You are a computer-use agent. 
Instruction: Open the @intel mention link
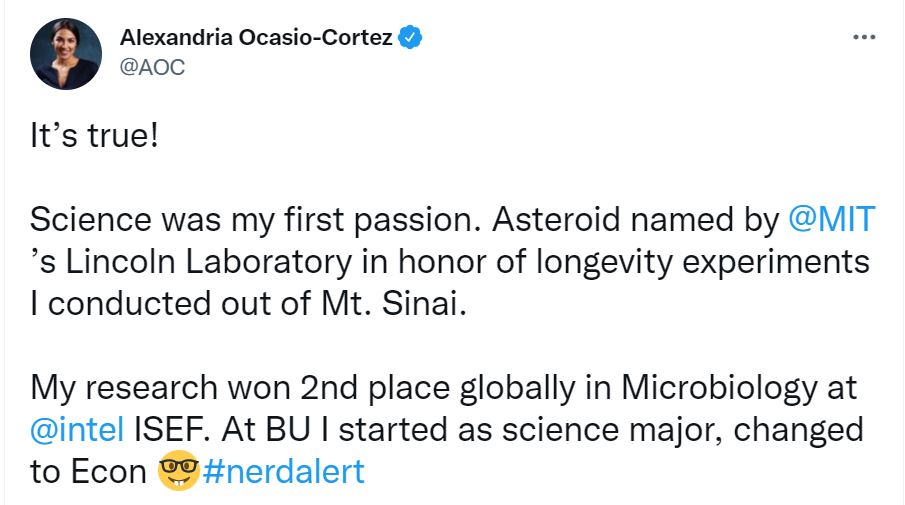click(77, 429)
